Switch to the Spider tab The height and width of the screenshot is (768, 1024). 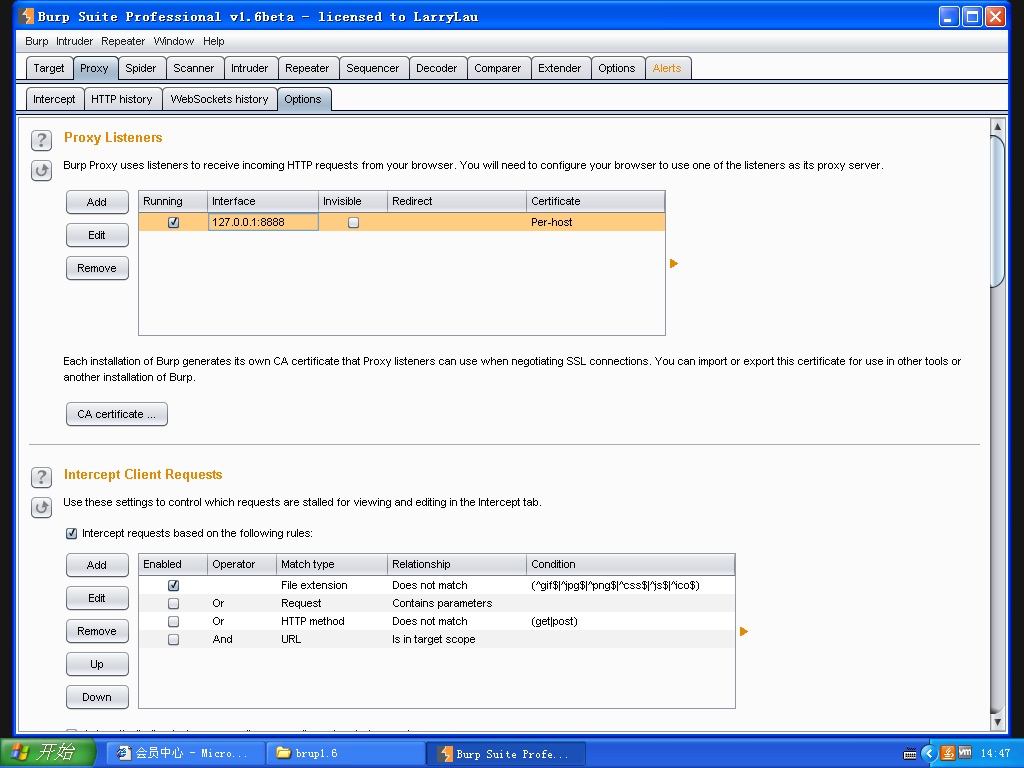(140, 68)
